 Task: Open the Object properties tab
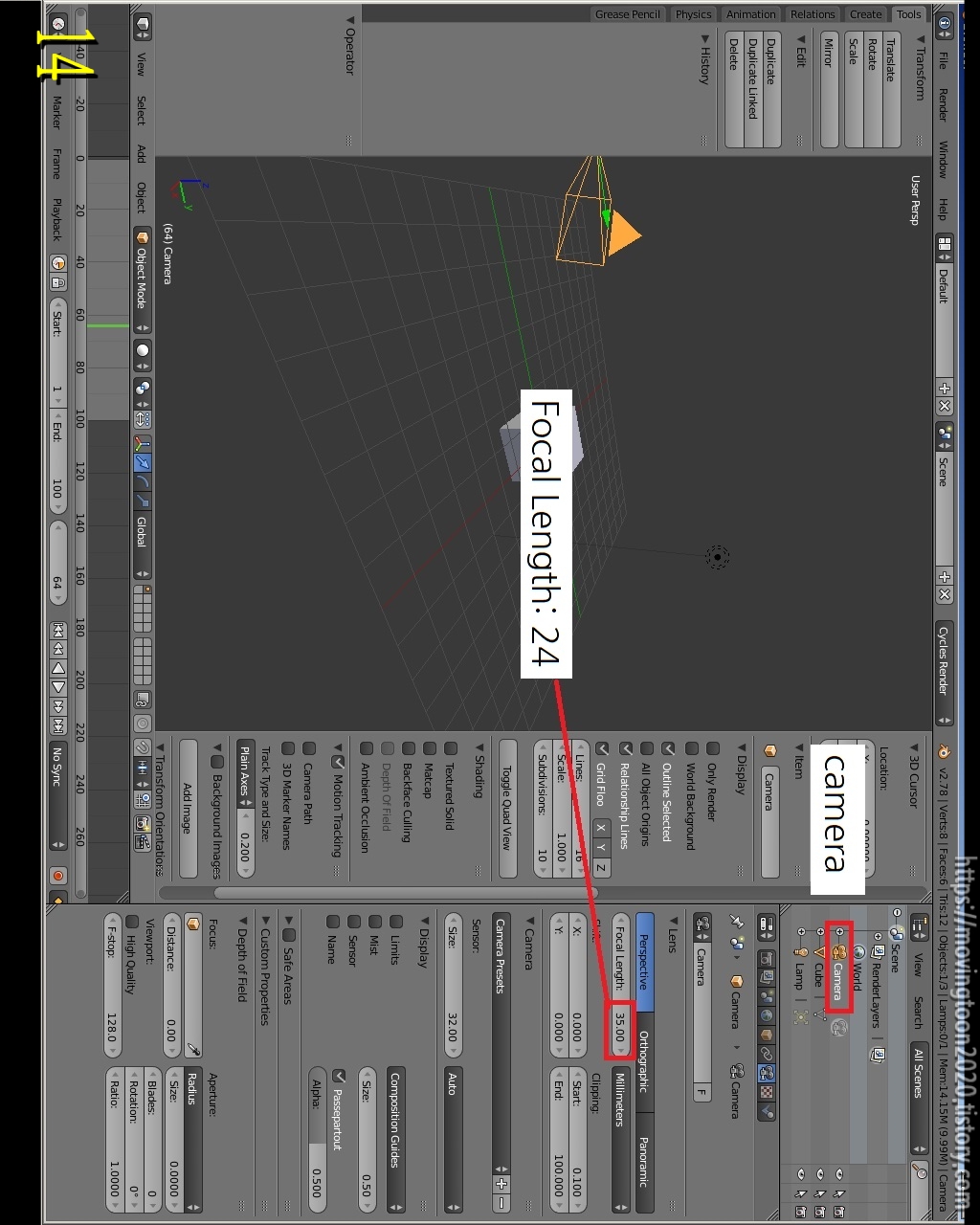[x=767, y=1035]
